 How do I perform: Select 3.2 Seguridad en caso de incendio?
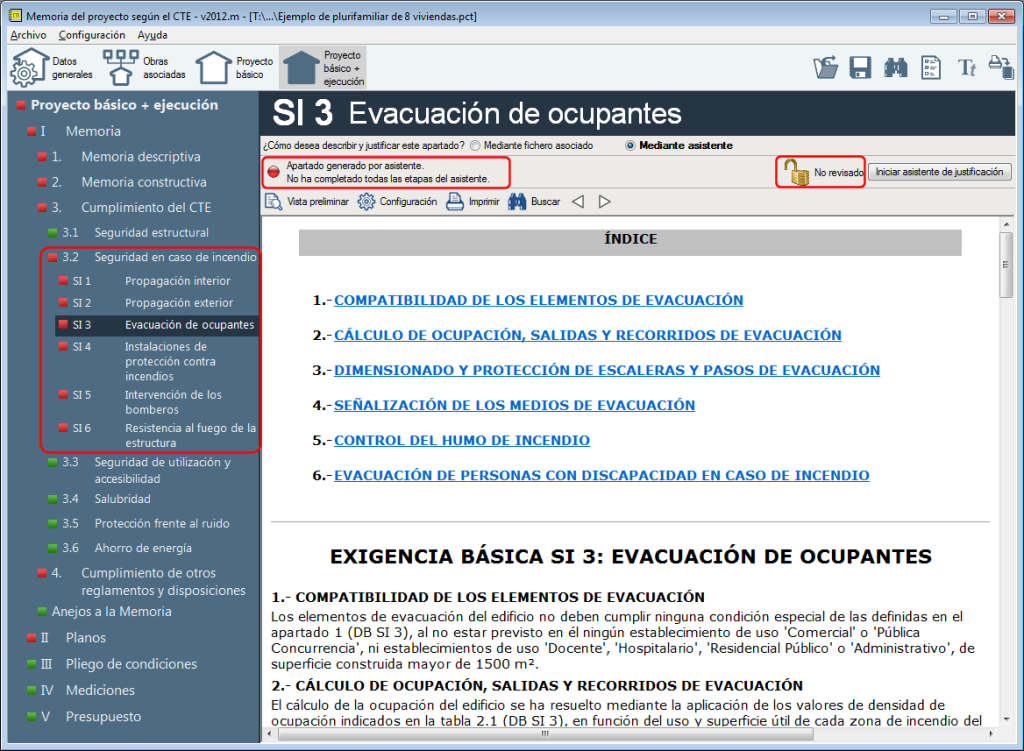click(x=175, y=257)
